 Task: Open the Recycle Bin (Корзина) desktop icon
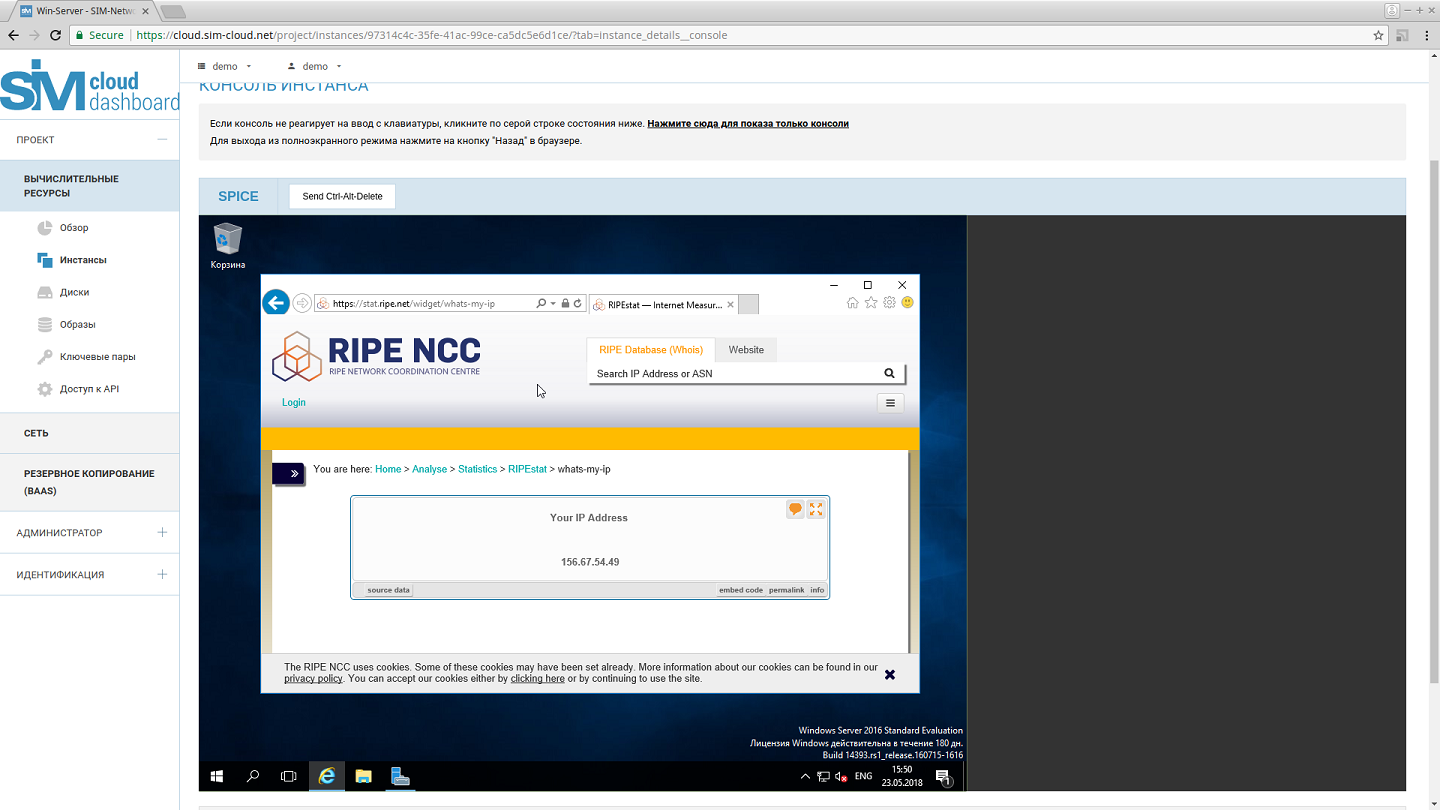point(227,243)
